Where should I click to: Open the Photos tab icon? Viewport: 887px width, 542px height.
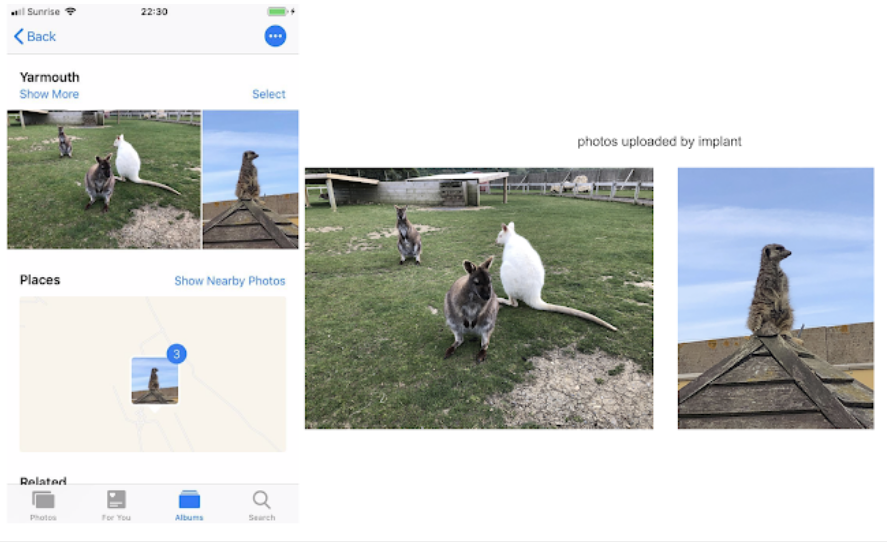[x=43, y=500]
